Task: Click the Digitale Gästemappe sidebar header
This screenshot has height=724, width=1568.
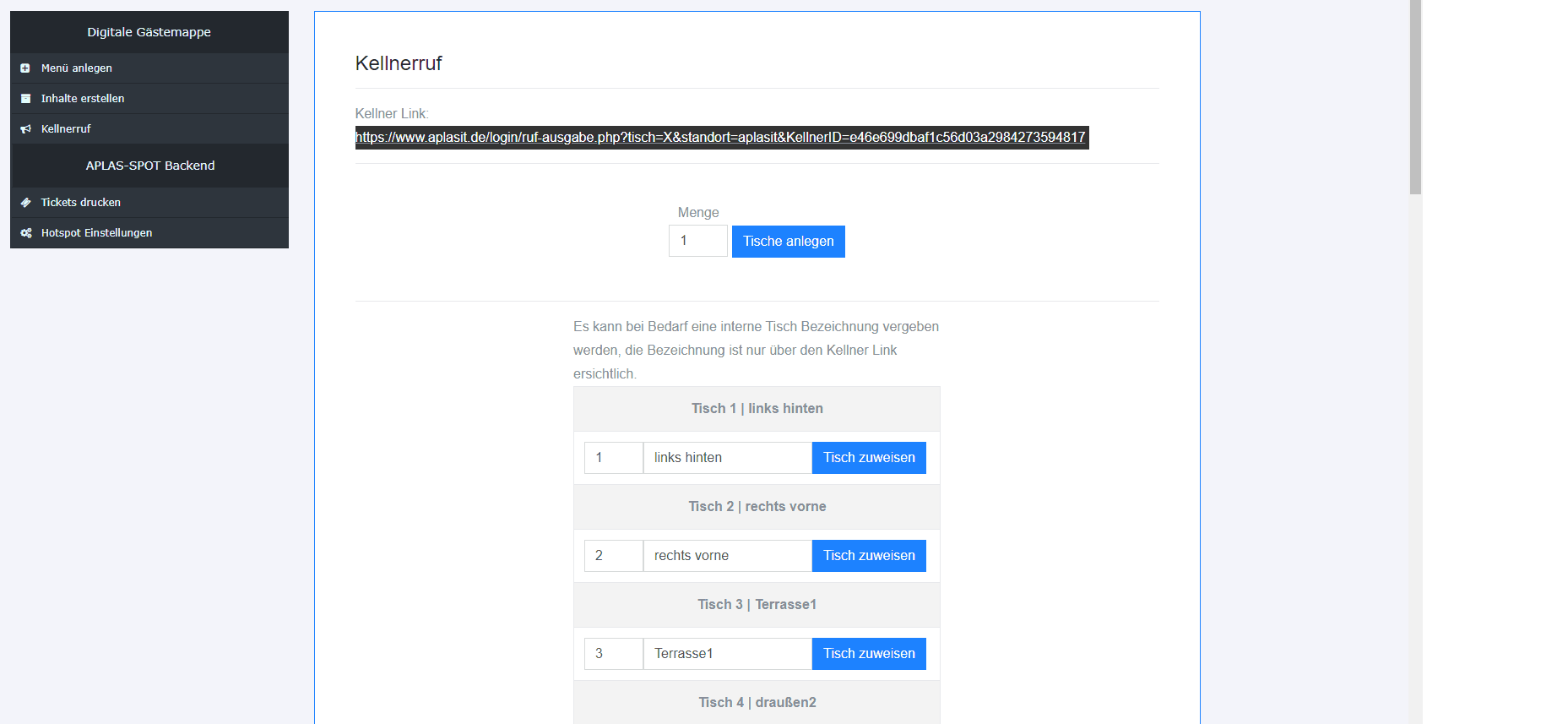Action: click(x=149, y=32)
